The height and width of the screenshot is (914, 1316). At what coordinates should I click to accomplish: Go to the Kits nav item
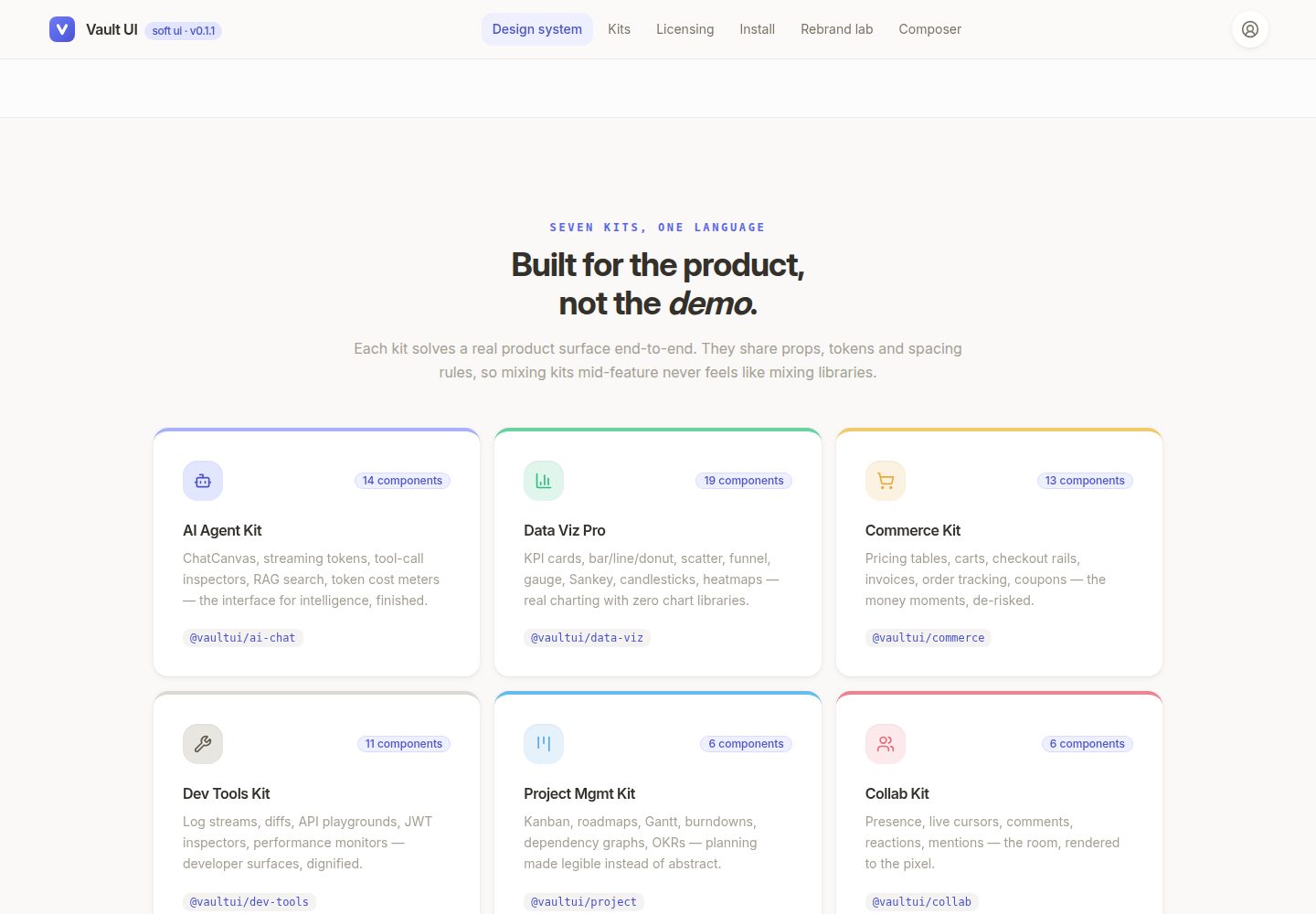pyautogui.click(x=620, y=29)
